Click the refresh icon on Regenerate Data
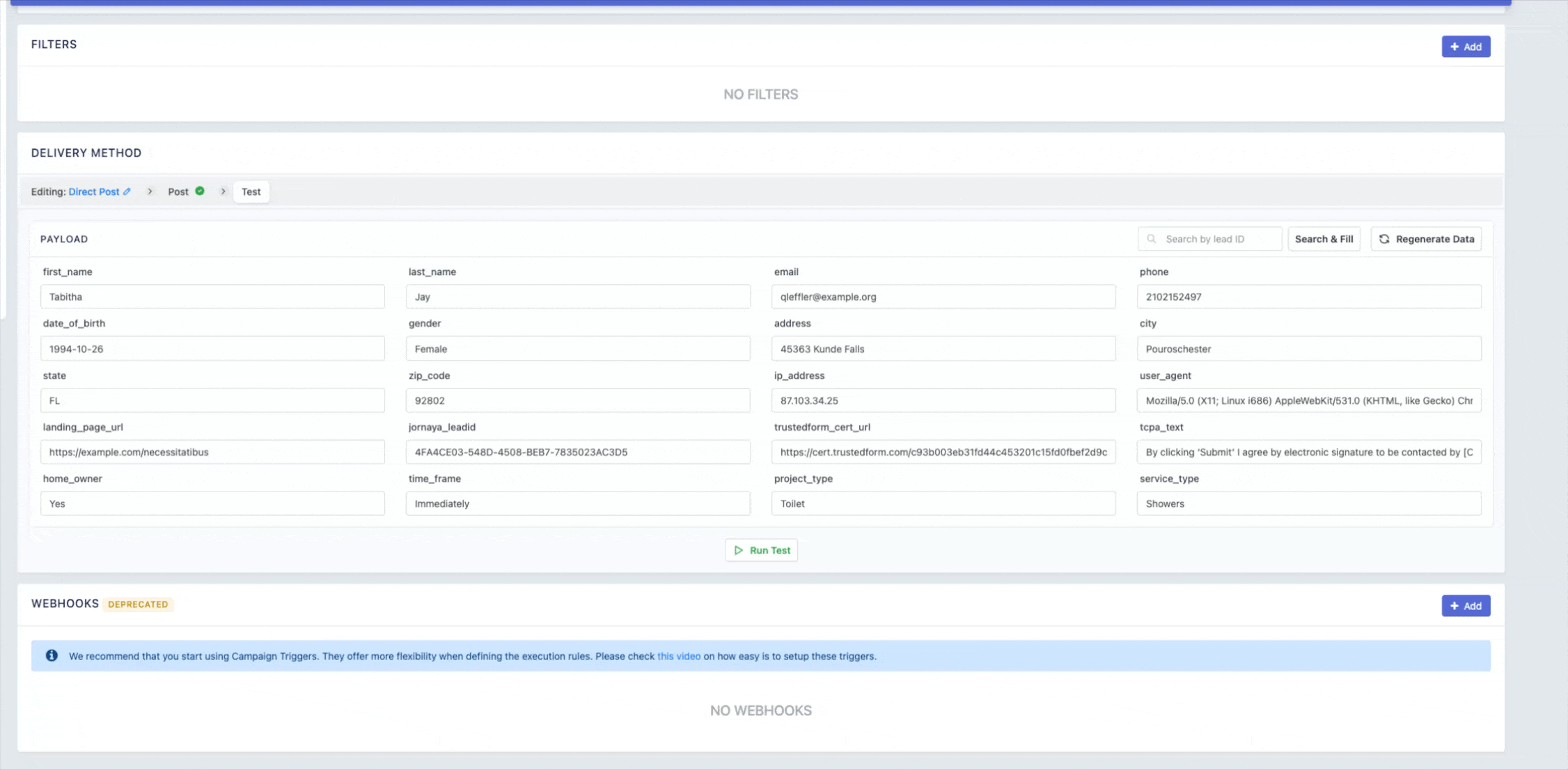The image size is (1568, 770). pyautogui.click(x=1384, y=239)
